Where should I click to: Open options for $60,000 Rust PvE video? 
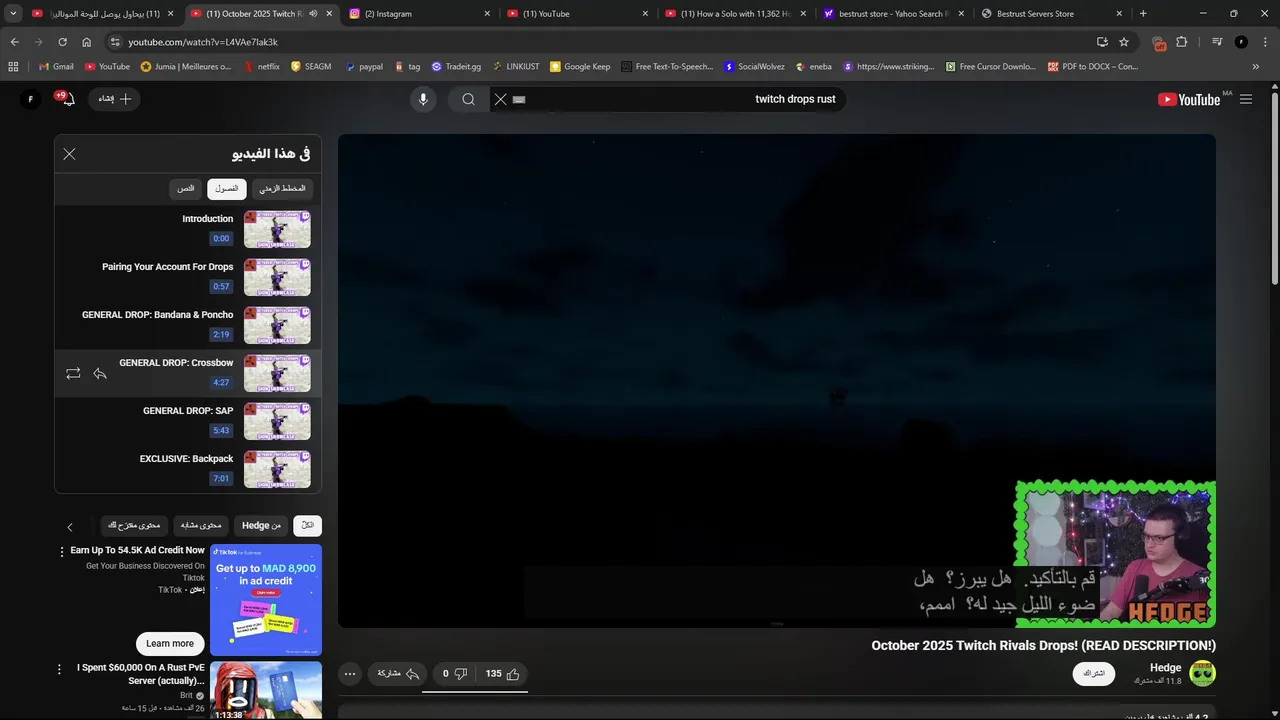[62, 669]
